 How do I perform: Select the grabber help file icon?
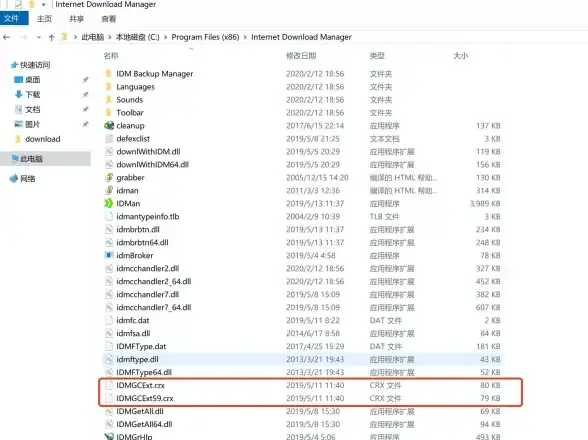coord(109,177)
